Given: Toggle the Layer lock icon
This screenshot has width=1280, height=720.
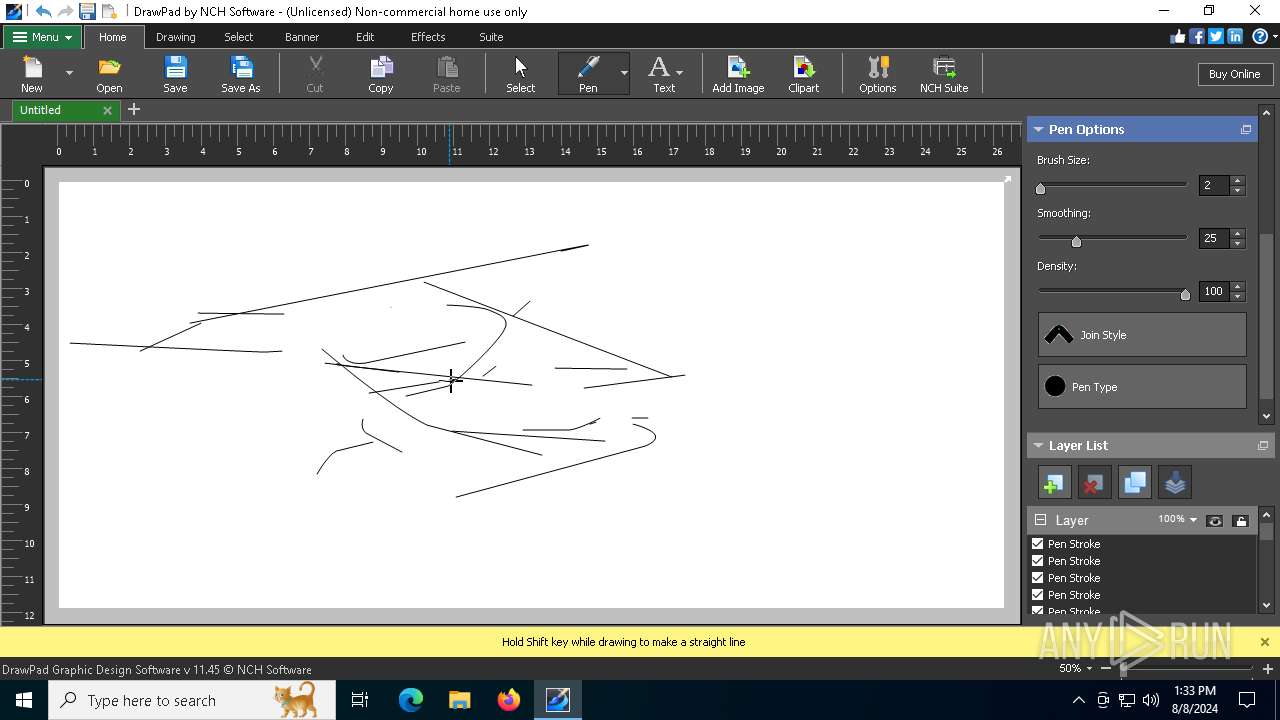Looking at the screenshot, I should tap(1241, 520).
